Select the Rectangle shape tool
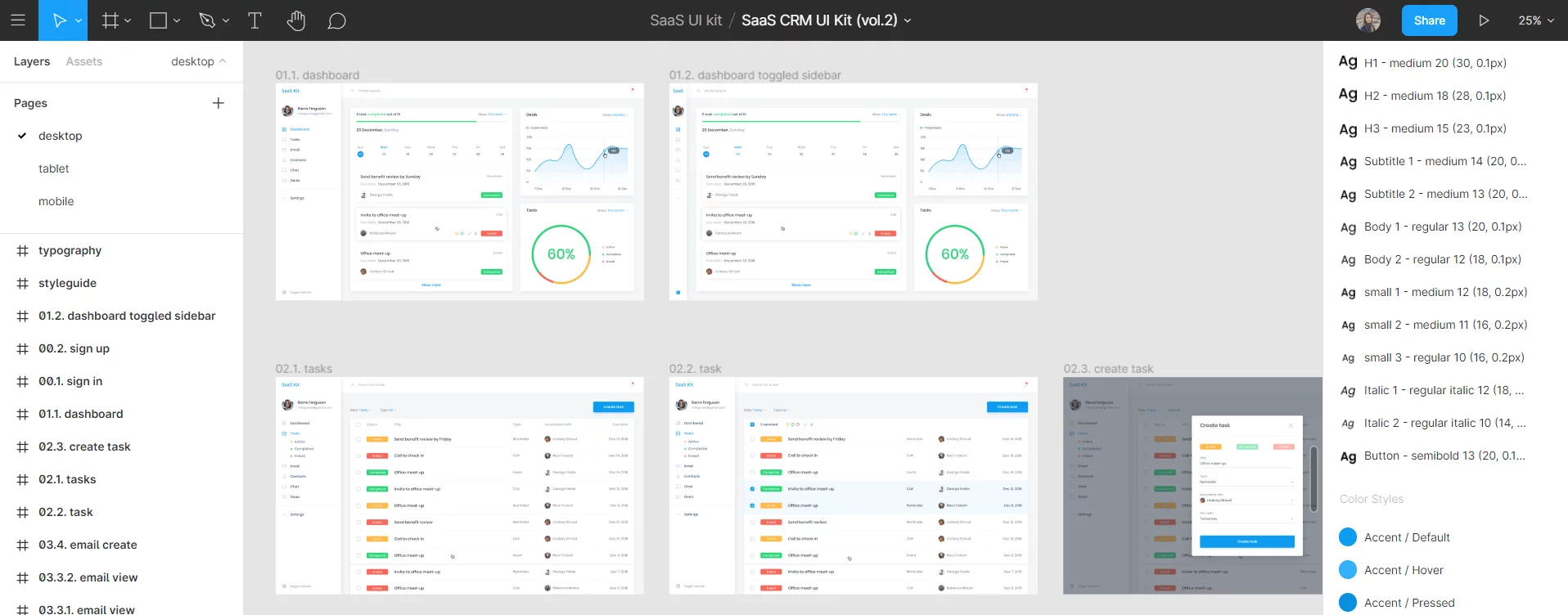 coord(159,20)
